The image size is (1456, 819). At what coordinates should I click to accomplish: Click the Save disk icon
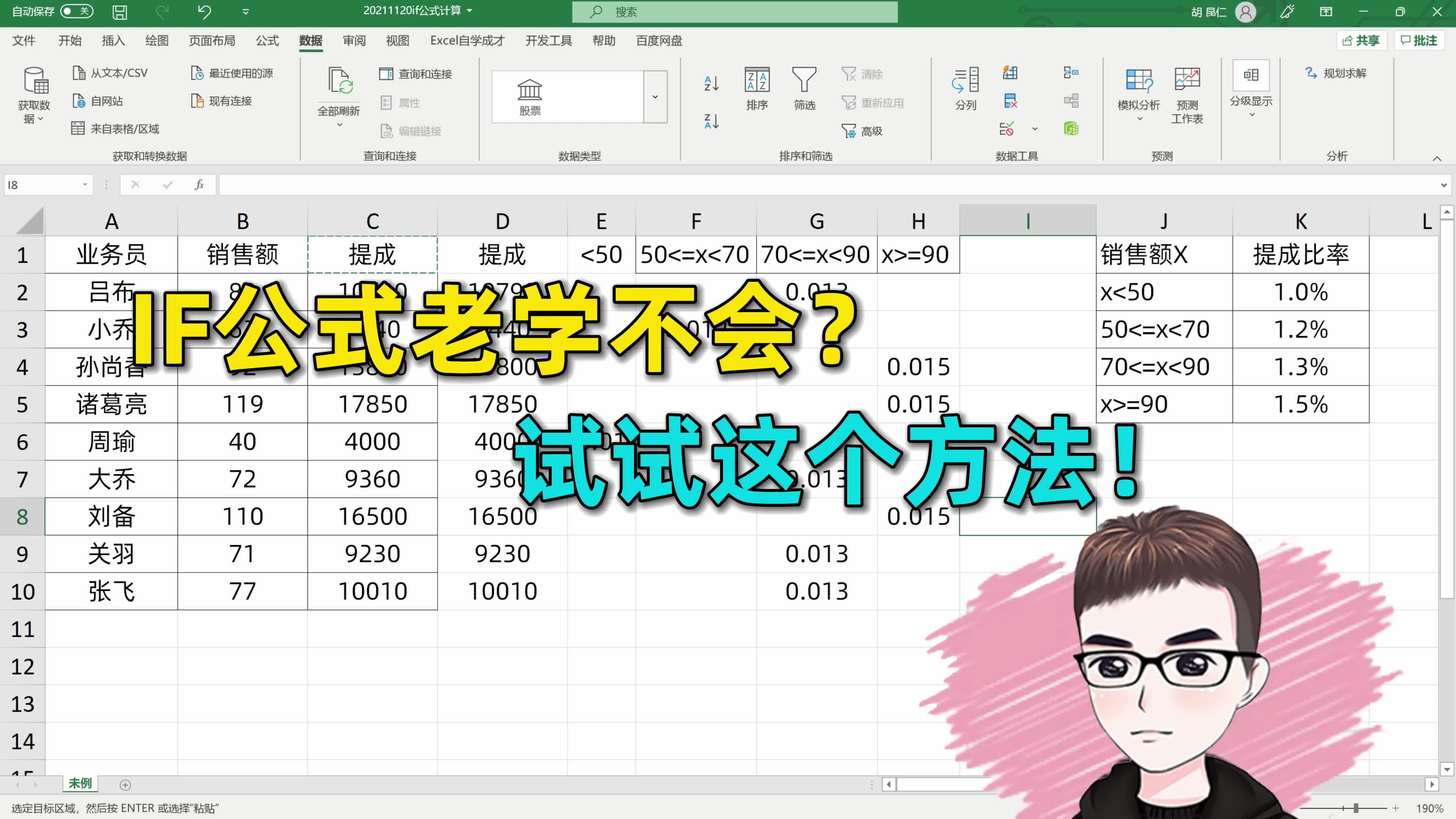click(120, 12)
